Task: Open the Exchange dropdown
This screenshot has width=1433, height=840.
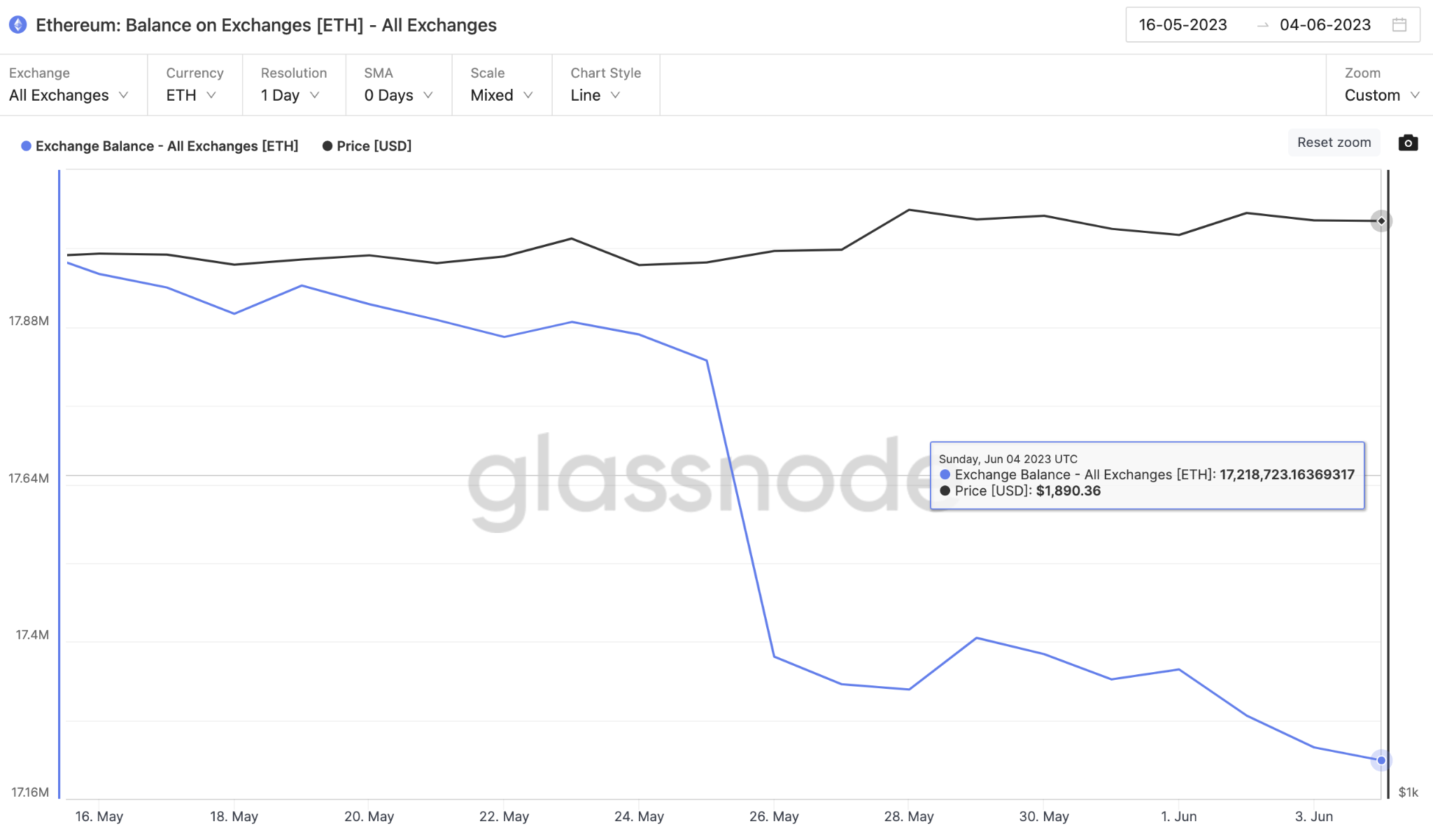Action: pyautogui.click(x=69, y=85)
